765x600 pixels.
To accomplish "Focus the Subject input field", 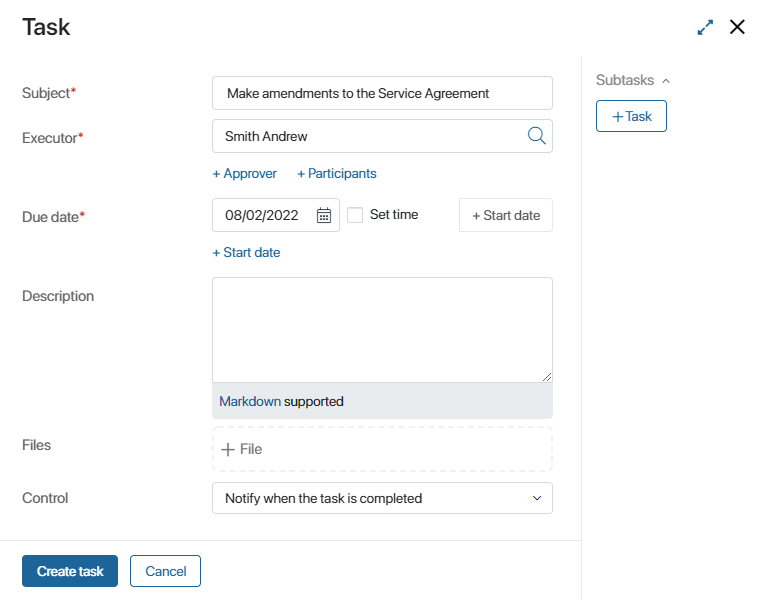I will tap(382, 93).
